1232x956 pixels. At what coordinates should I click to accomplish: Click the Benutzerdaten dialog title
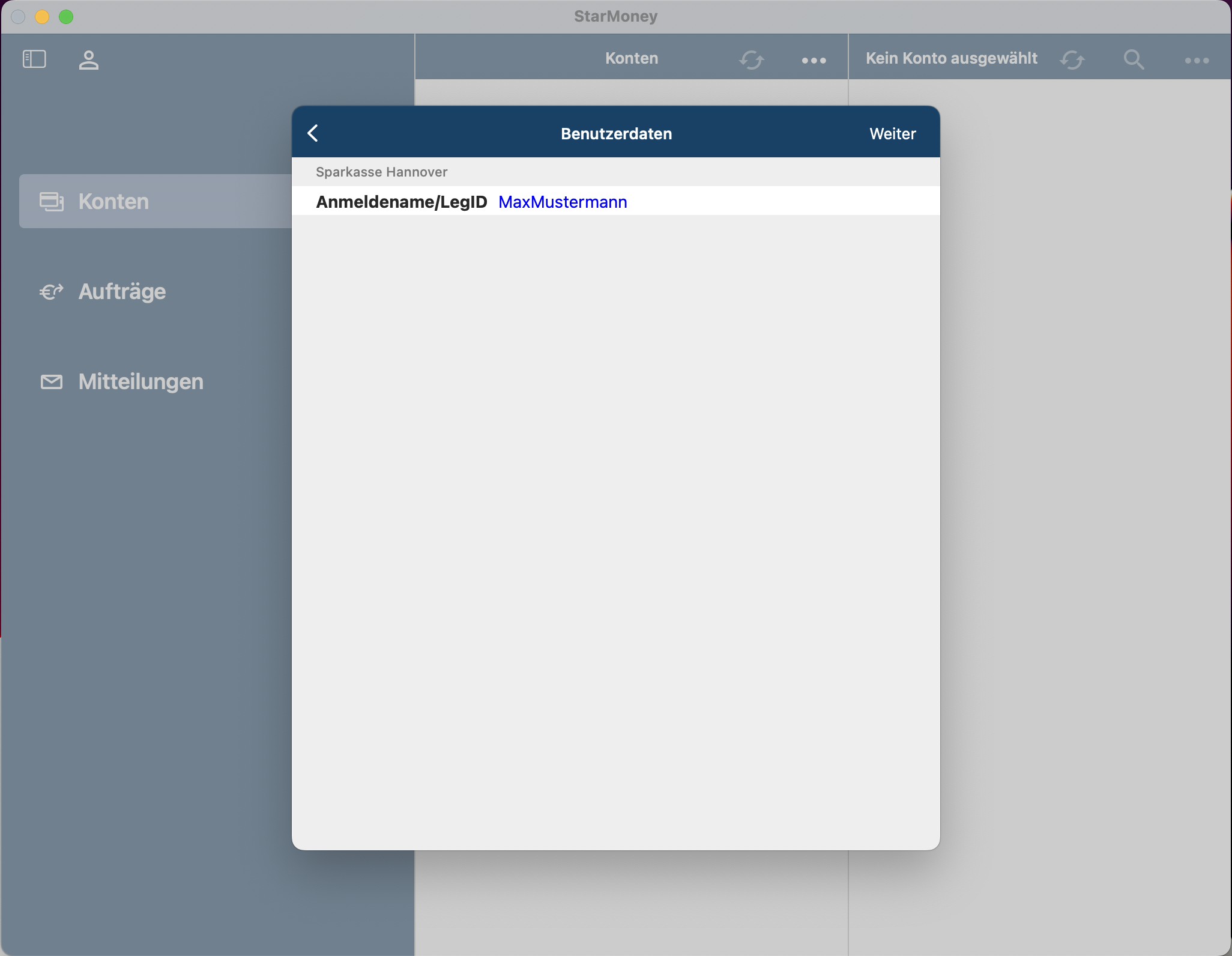(616, 133)
